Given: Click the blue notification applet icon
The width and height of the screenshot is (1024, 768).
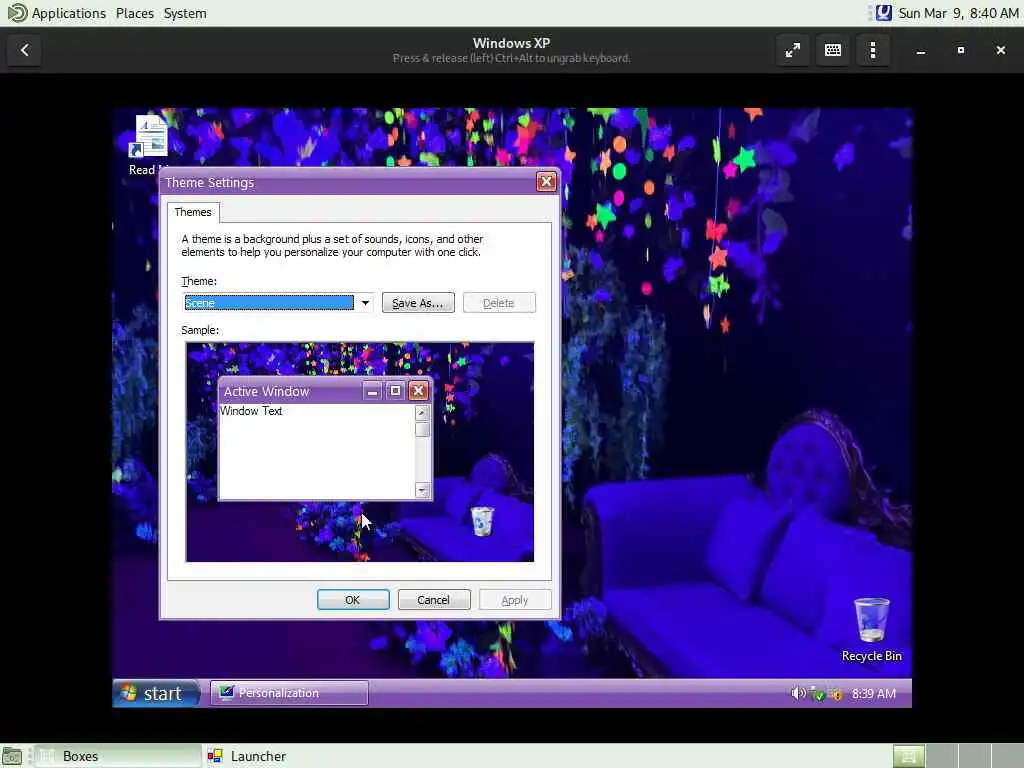Looking at the screenshot, I should (884, 13).
